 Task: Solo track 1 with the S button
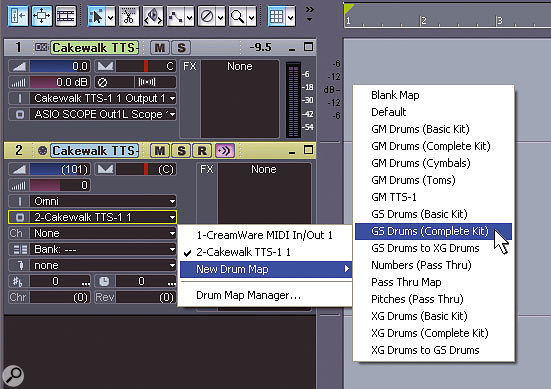[181, 47]
